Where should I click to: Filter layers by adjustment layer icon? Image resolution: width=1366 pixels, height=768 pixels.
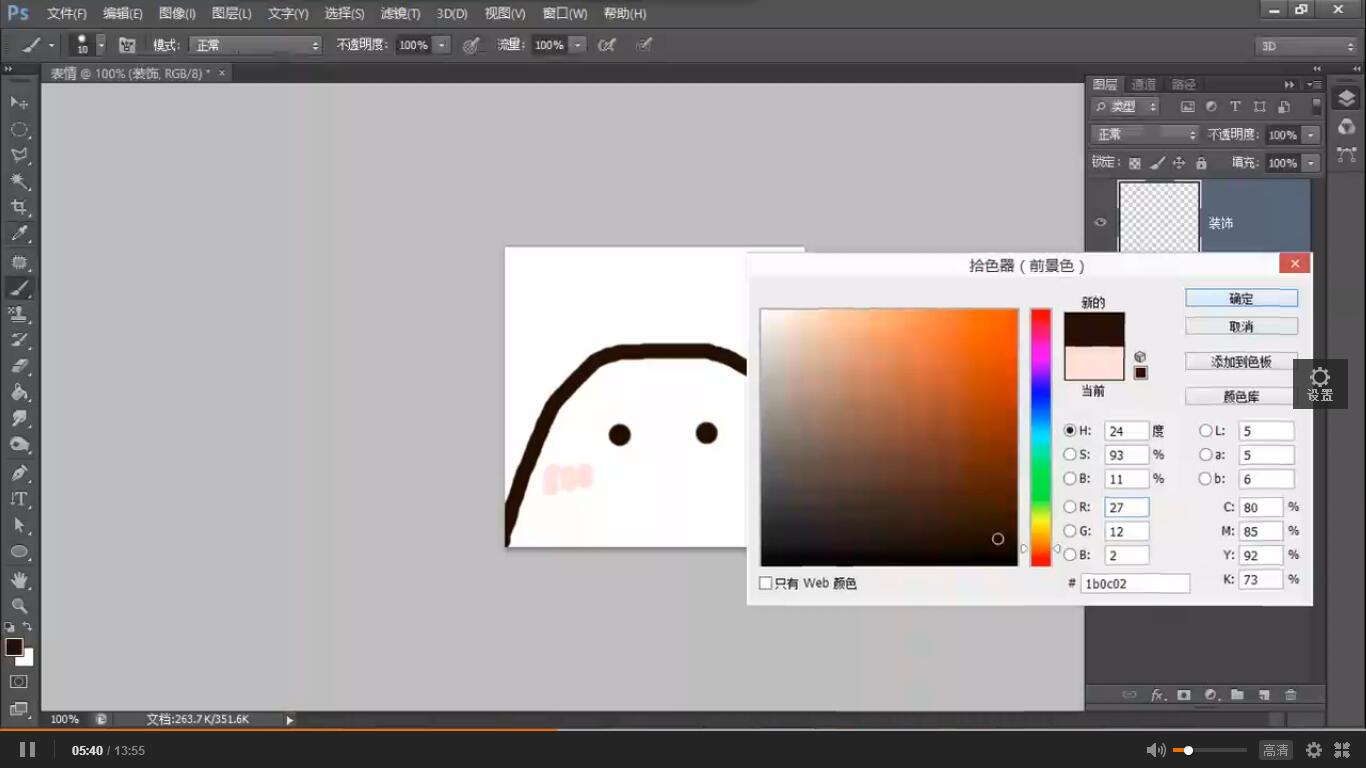(x=1211, y=106)
